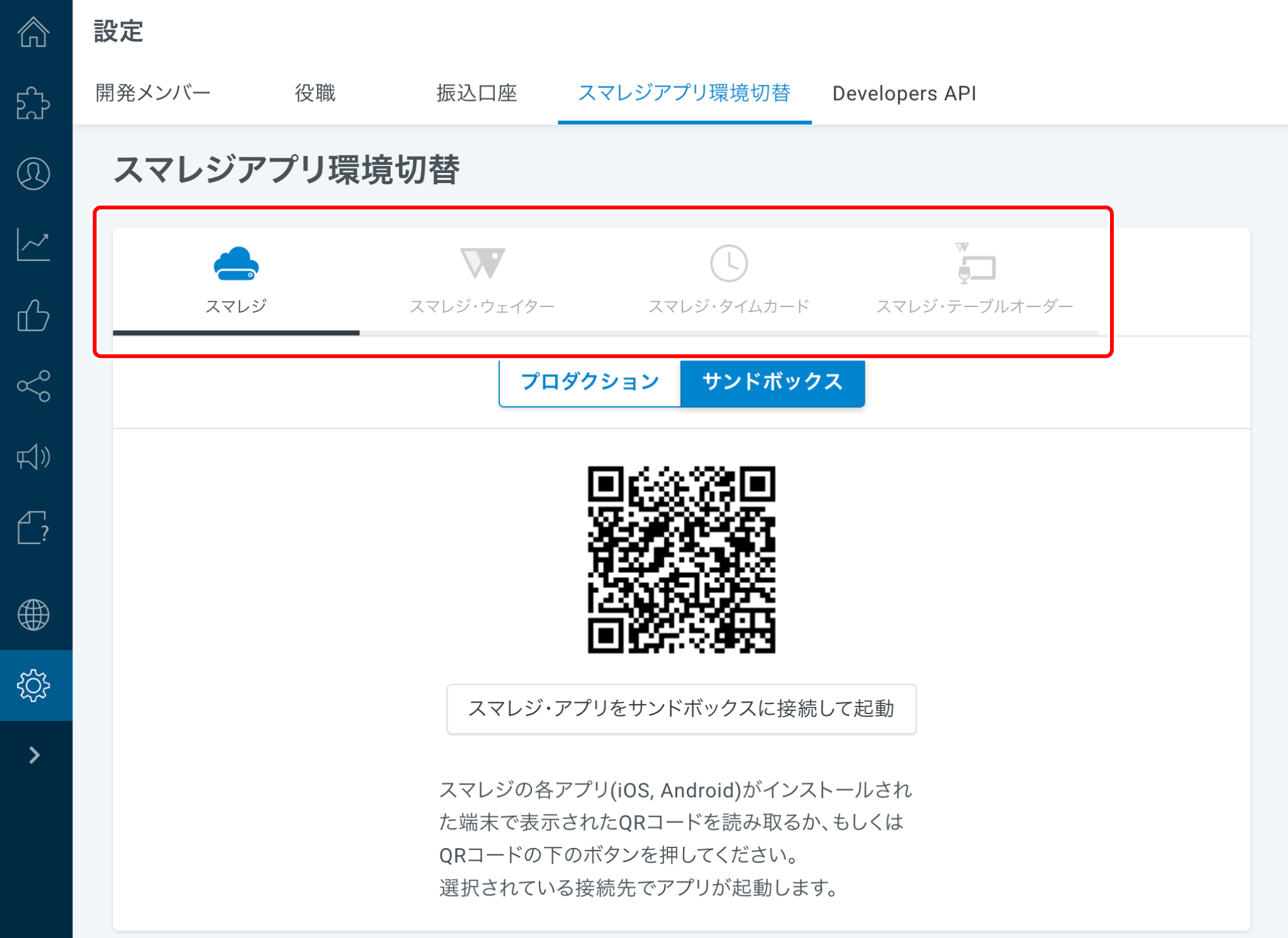Click the megaphone announcements icon
Image resolution: width=1288 pixels, height=938 pixels.
coord(34,457)
